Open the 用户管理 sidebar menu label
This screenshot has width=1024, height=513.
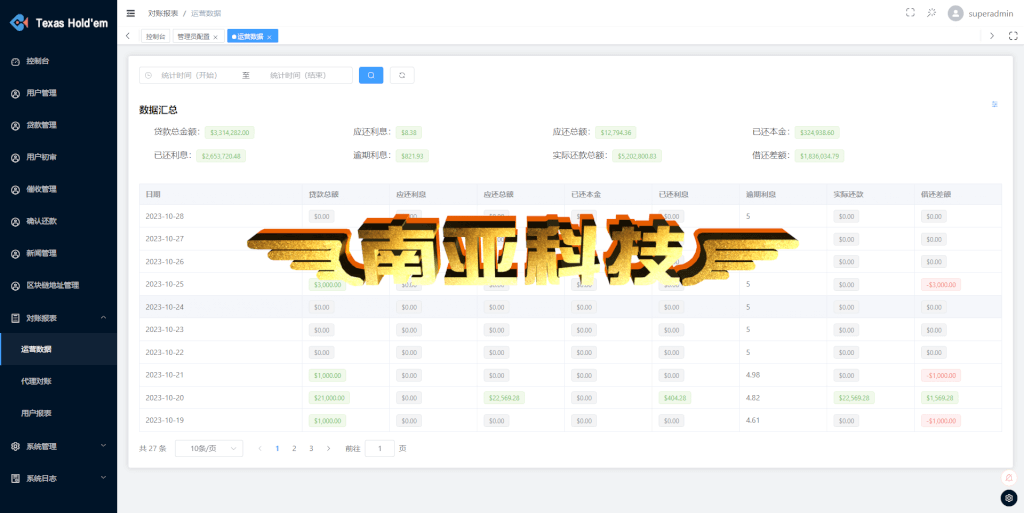tap(42, 93)
